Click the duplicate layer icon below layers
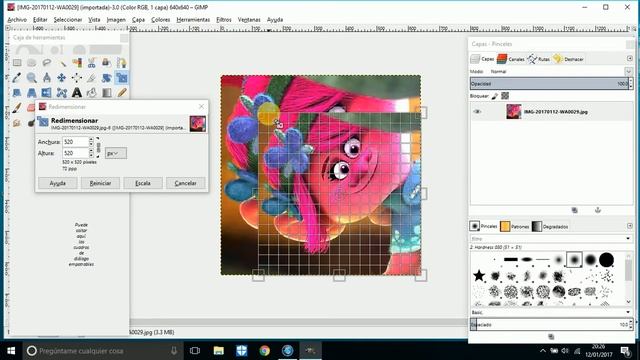 [x=574, y=210]
